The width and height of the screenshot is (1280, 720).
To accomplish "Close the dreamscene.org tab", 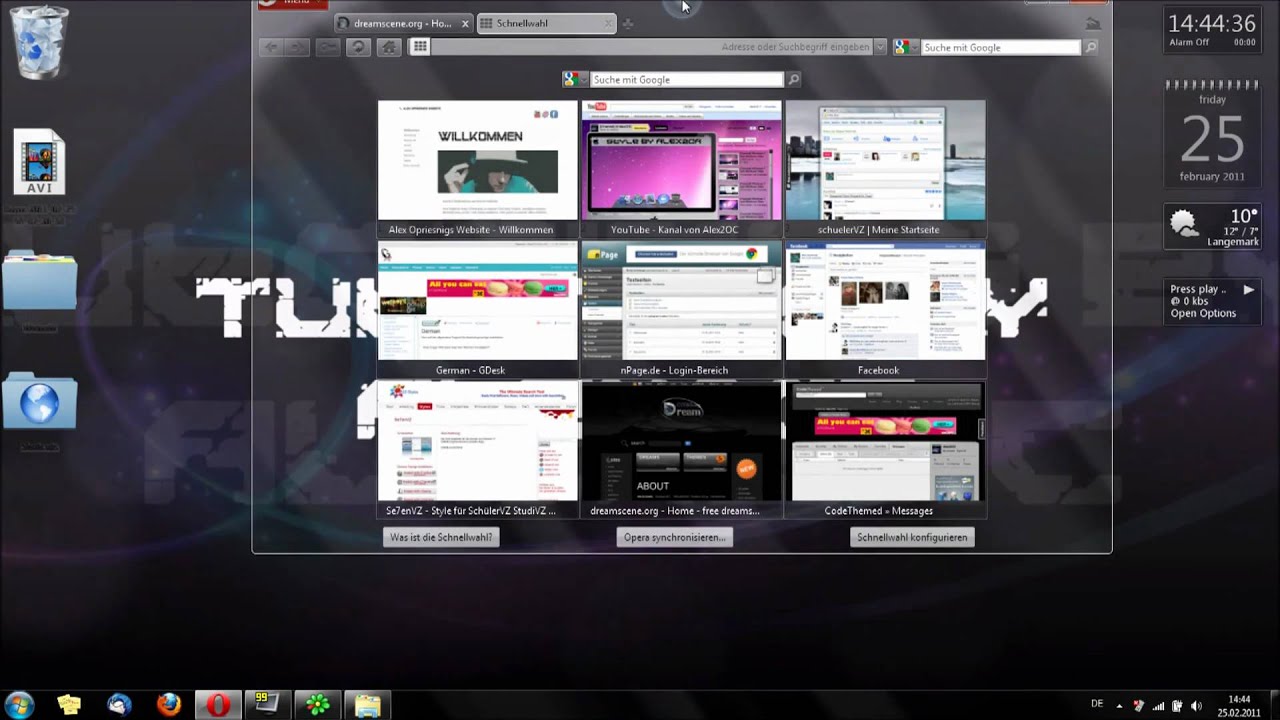I will point(465,23).
